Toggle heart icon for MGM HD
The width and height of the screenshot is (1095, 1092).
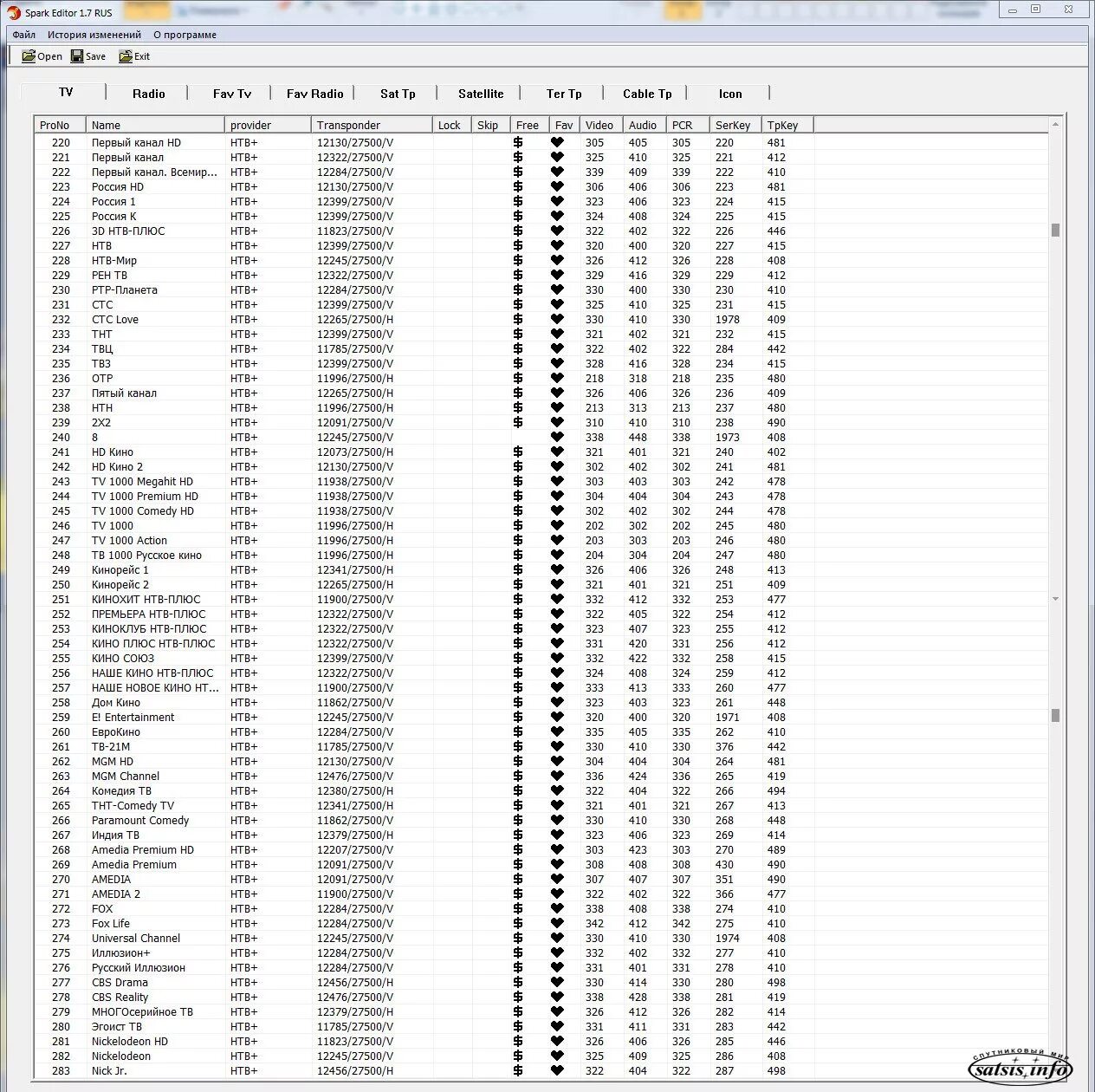tap(557, 761)
